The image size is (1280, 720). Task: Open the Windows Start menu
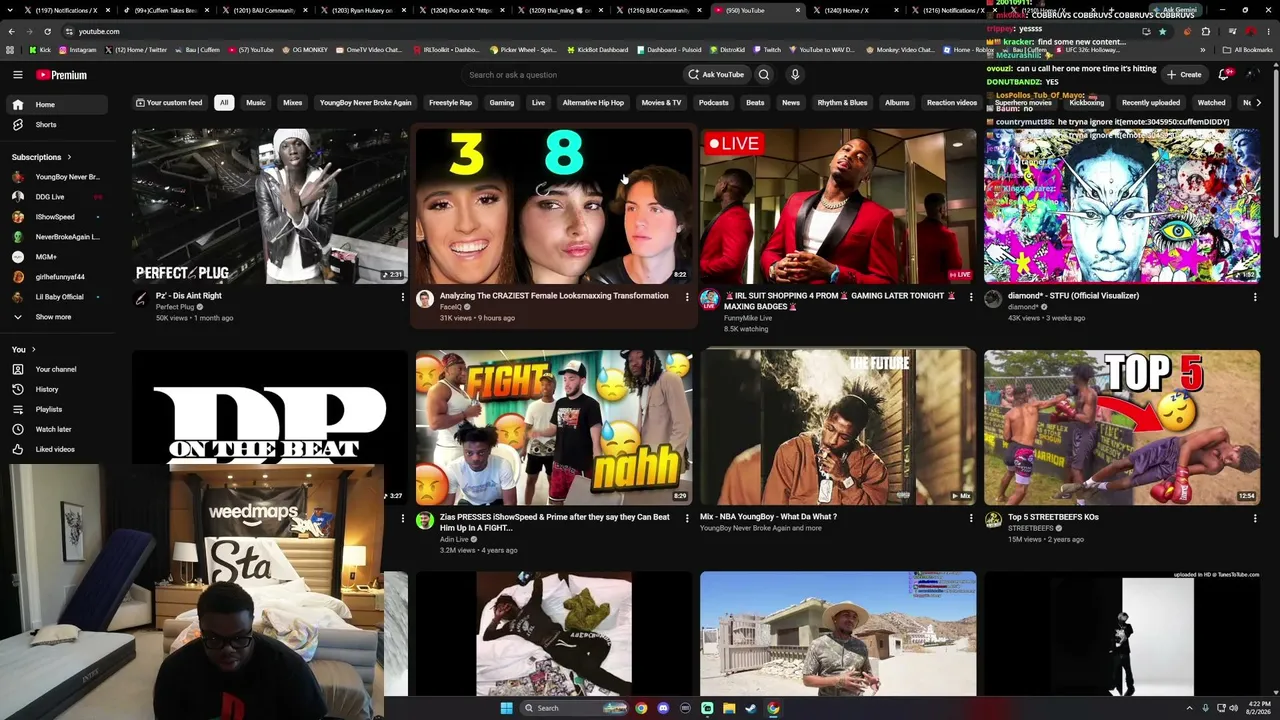pos(506,708)
